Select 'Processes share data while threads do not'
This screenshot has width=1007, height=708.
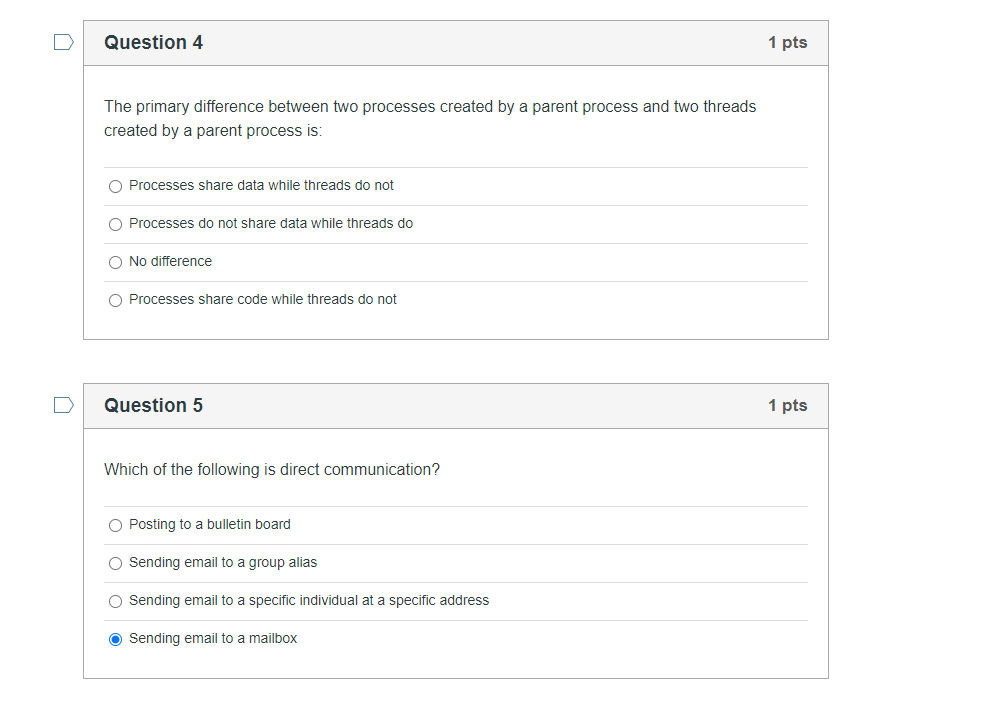(x=115, y=186)
